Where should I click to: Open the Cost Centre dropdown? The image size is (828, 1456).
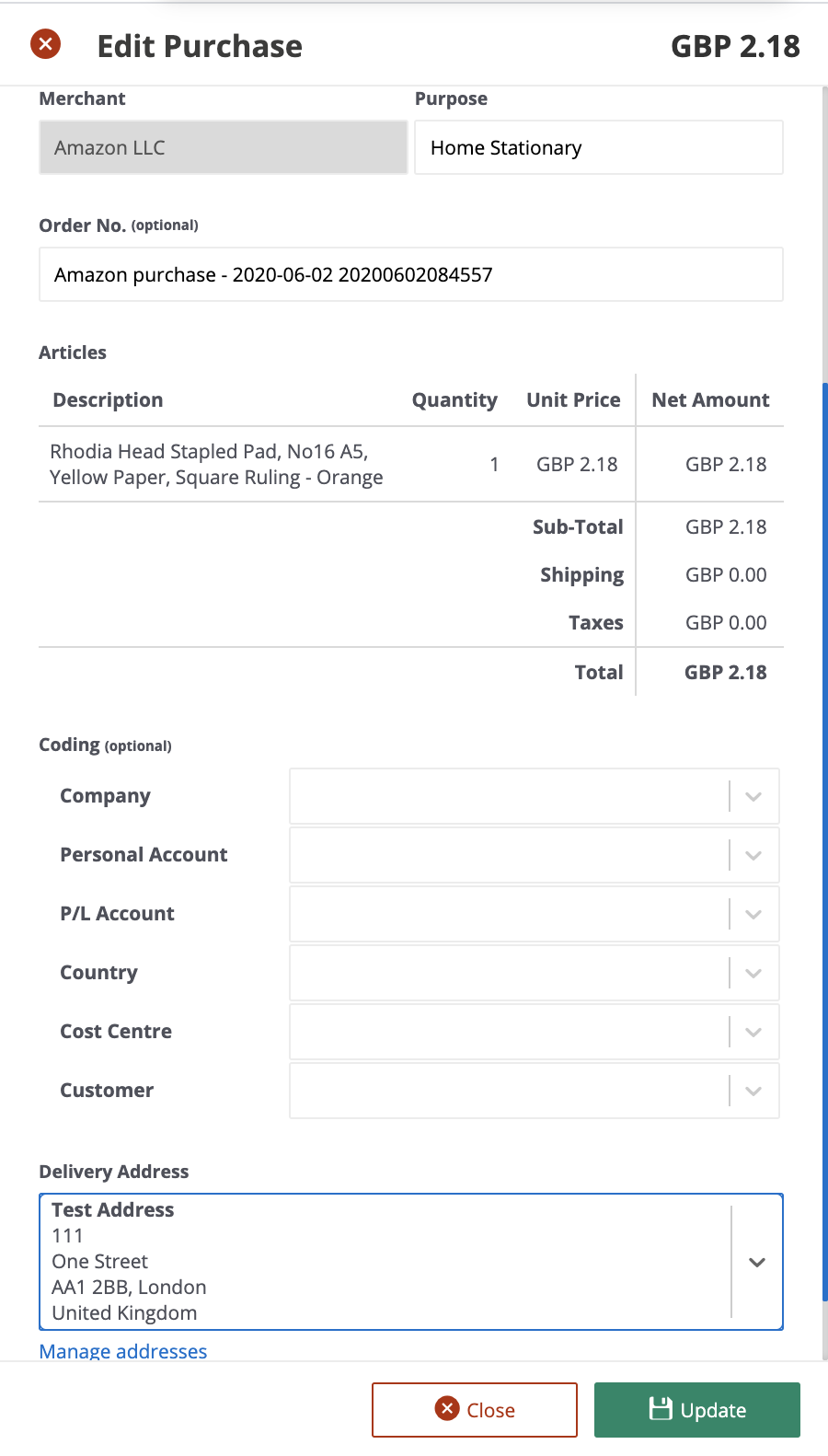[x=753, y=1031]
